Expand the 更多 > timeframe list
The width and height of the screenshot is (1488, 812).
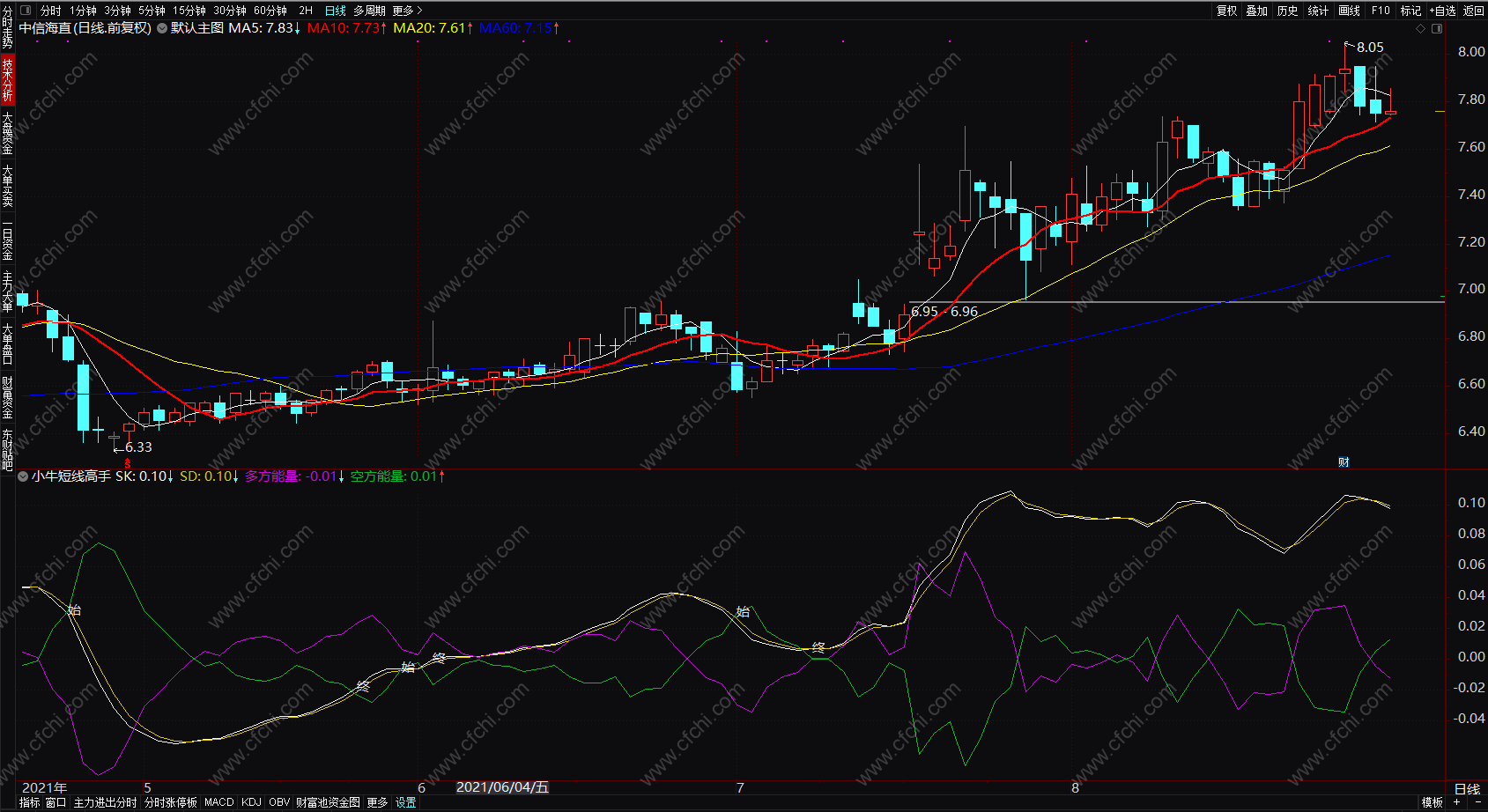[x=407, y=11]
